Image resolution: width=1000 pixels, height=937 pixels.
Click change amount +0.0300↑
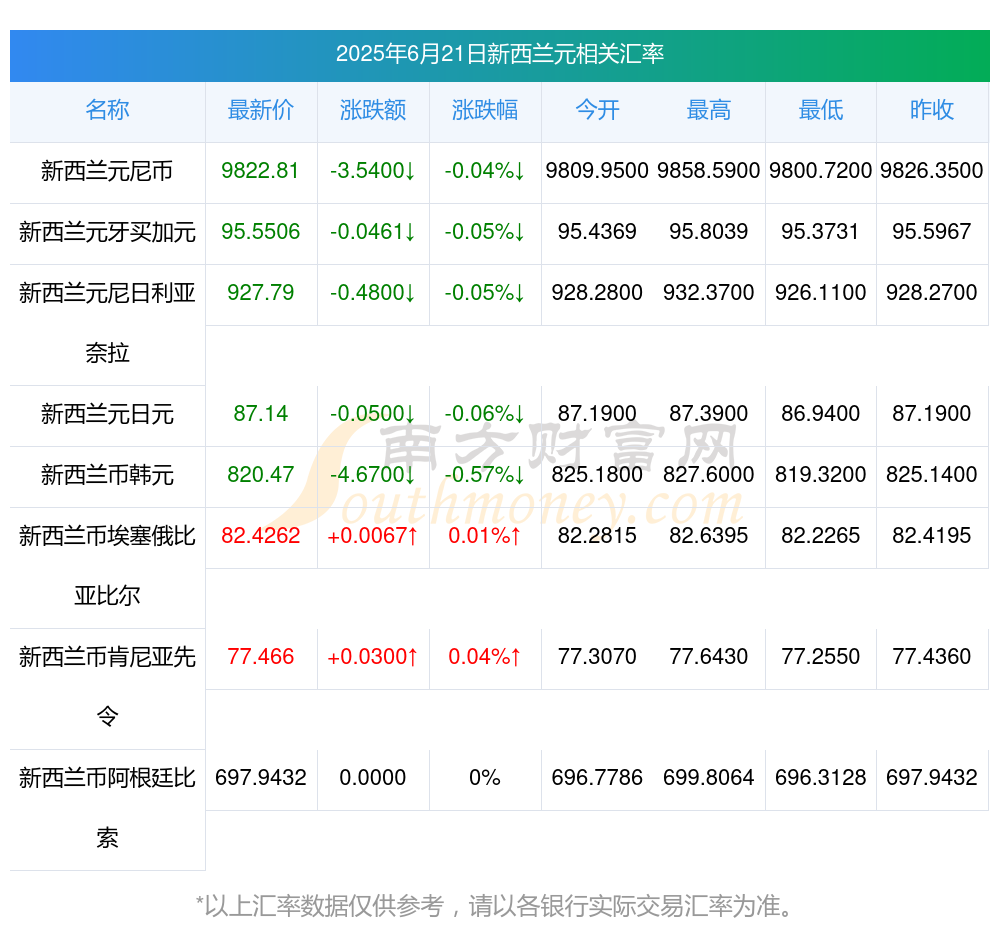pyautogui.click(x=372, y=656)
